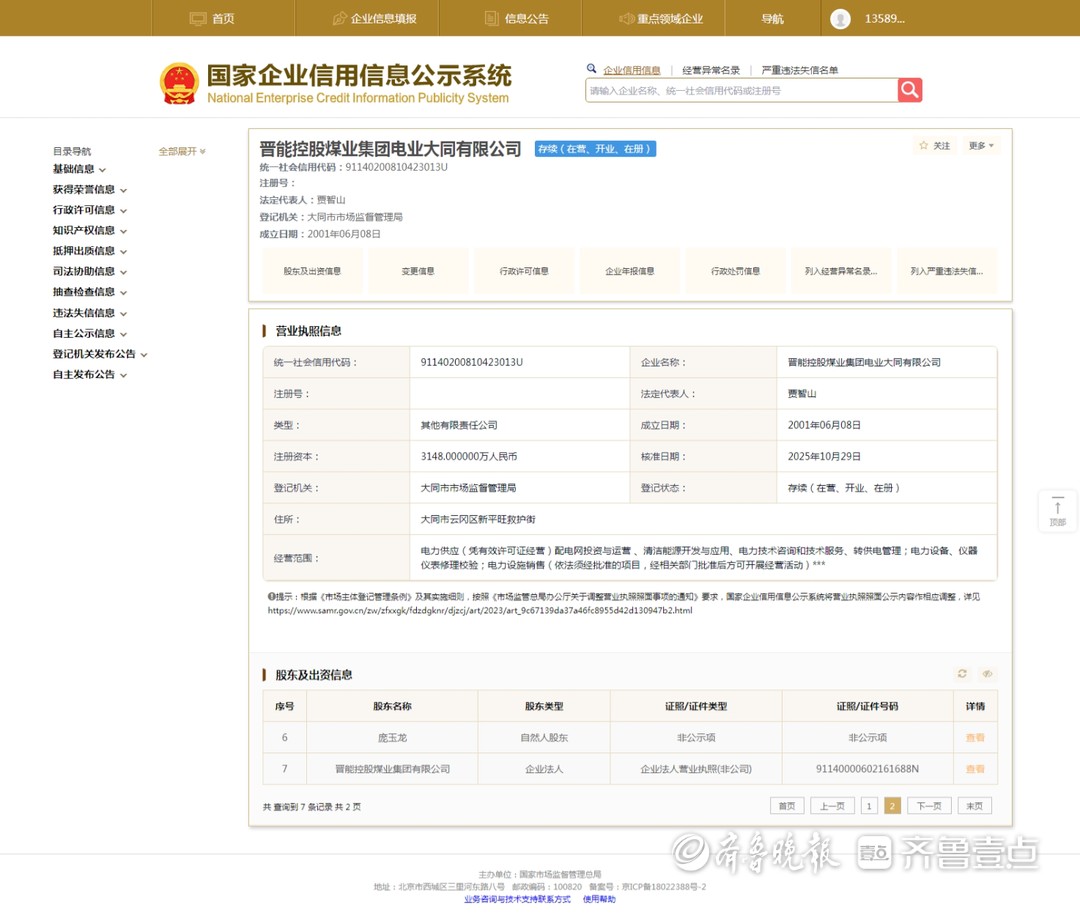
Task: Click 股东名称 column header
Action: click(392, 706)
